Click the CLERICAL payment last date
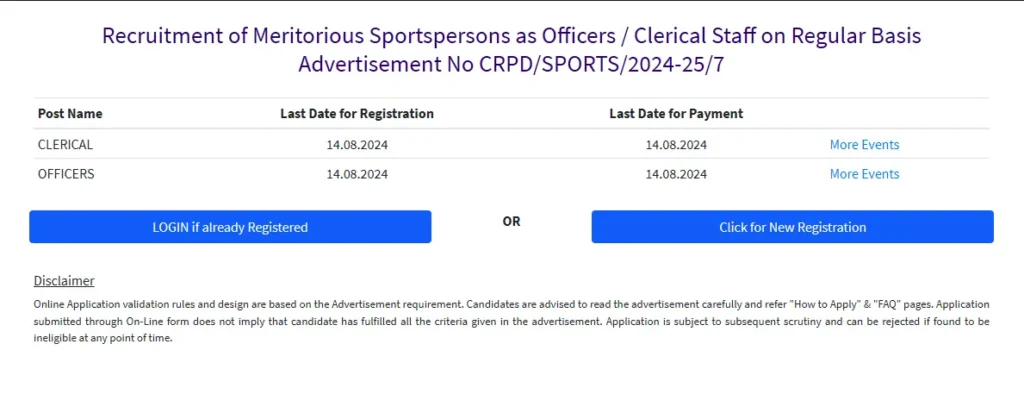 (676, 145)
